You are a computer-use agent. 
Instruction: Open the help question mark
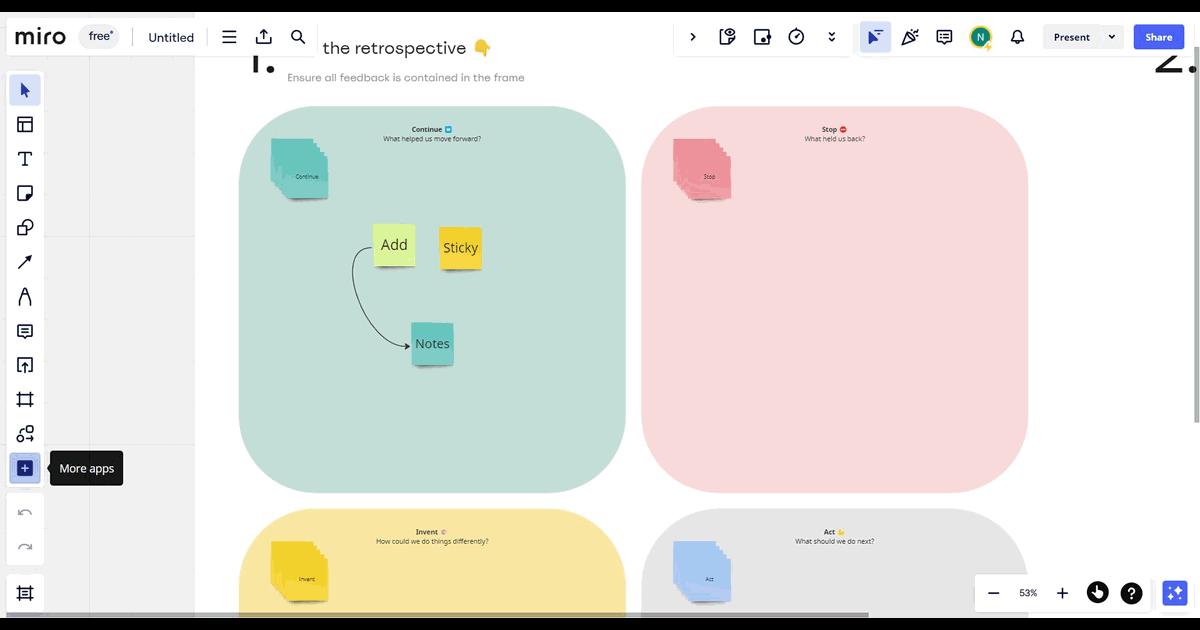[1131, 593]
